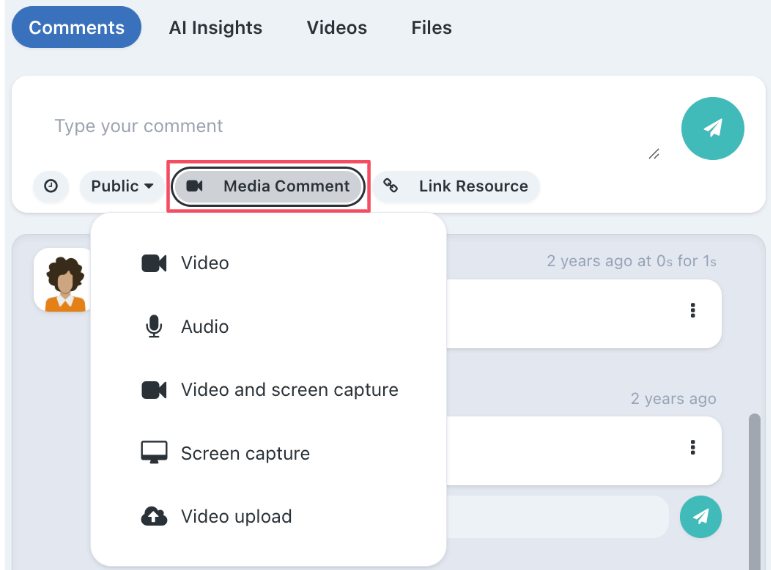The image size is (771, 570).
Task: Click the microphone icon beside Audio
Action: pyautogui.click(x=153, y=327)
